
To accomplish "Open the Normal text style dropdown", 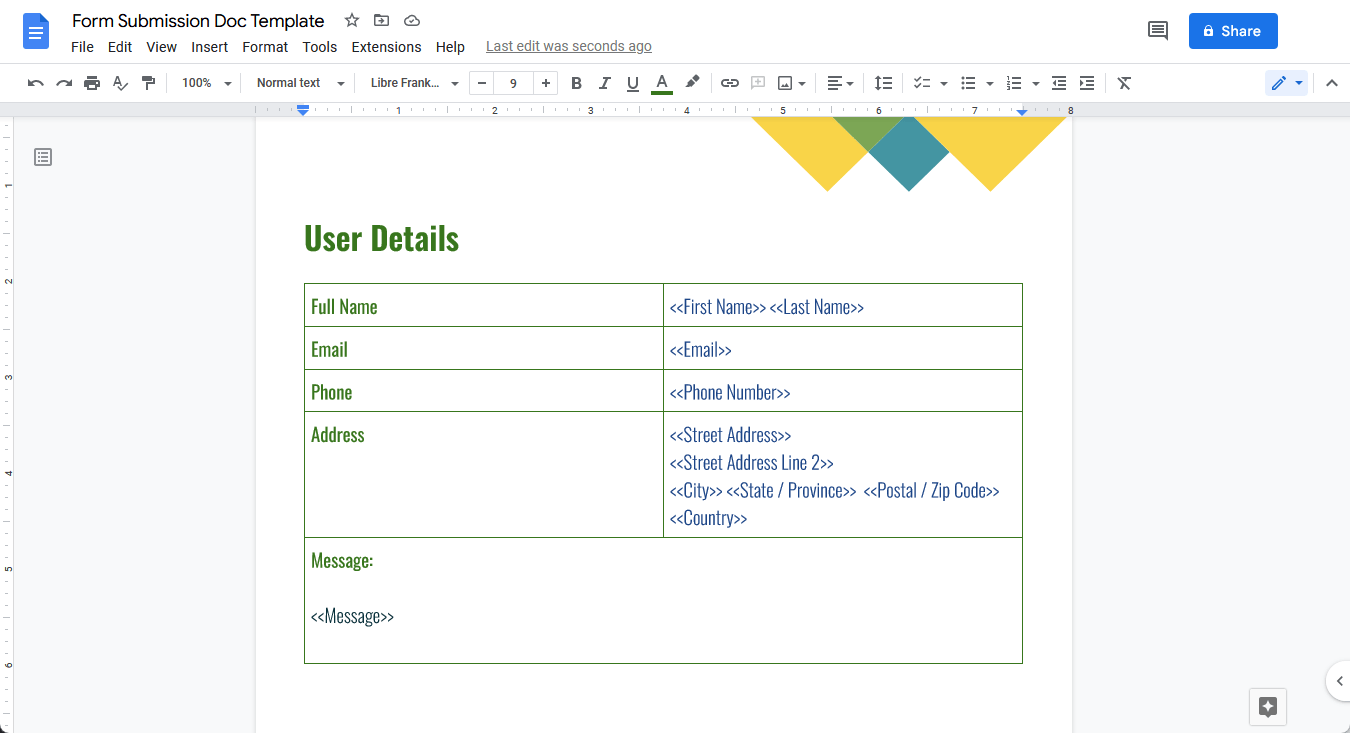I will tap(299, 83).
